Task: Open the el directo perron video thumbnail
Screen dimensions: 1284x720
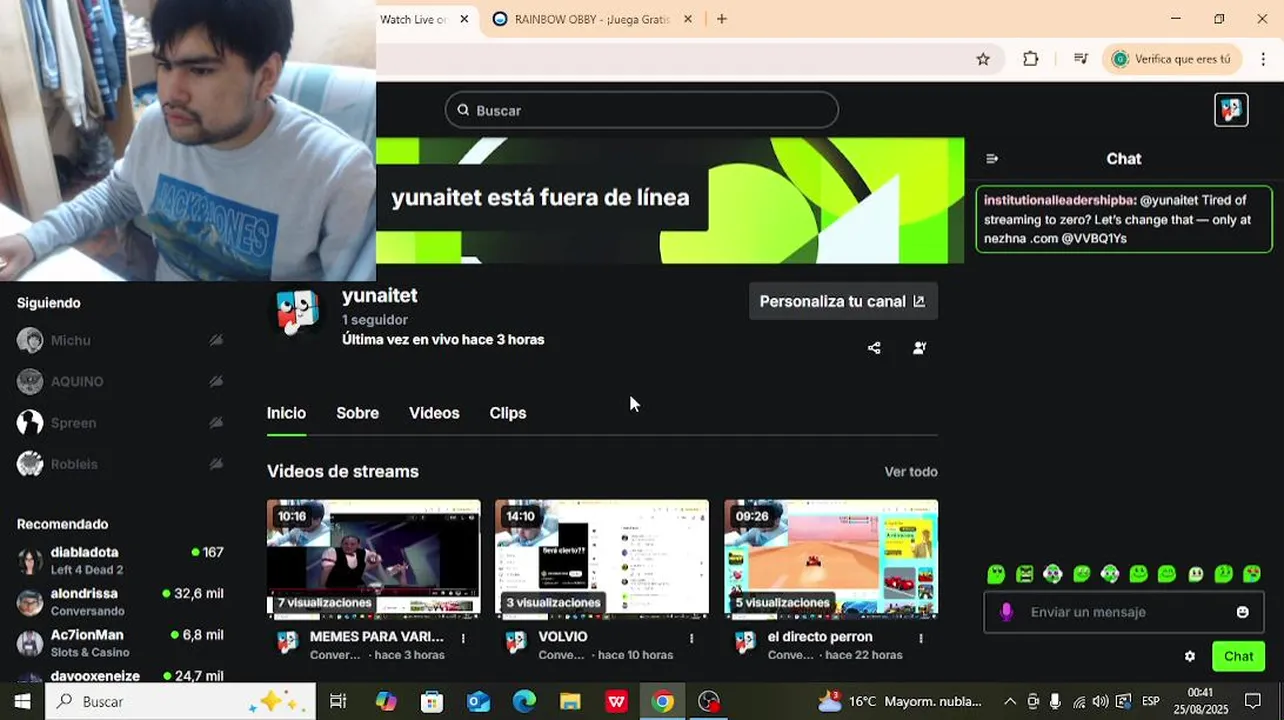Action: [831, 558]
